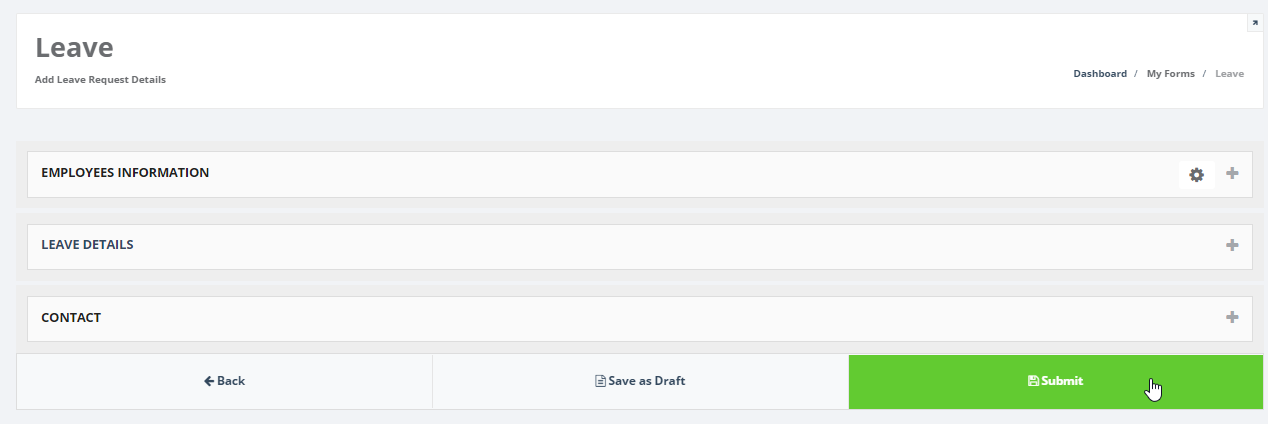1268x424 pixels.
Task: Select the Leave breadcrumb item
Action: coord(1229,74)
